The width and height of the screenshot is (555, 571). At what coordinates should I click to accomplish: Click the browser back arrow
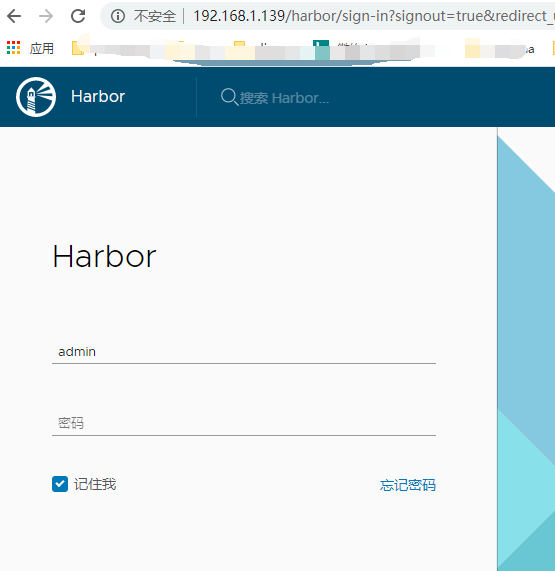point(14,16)
